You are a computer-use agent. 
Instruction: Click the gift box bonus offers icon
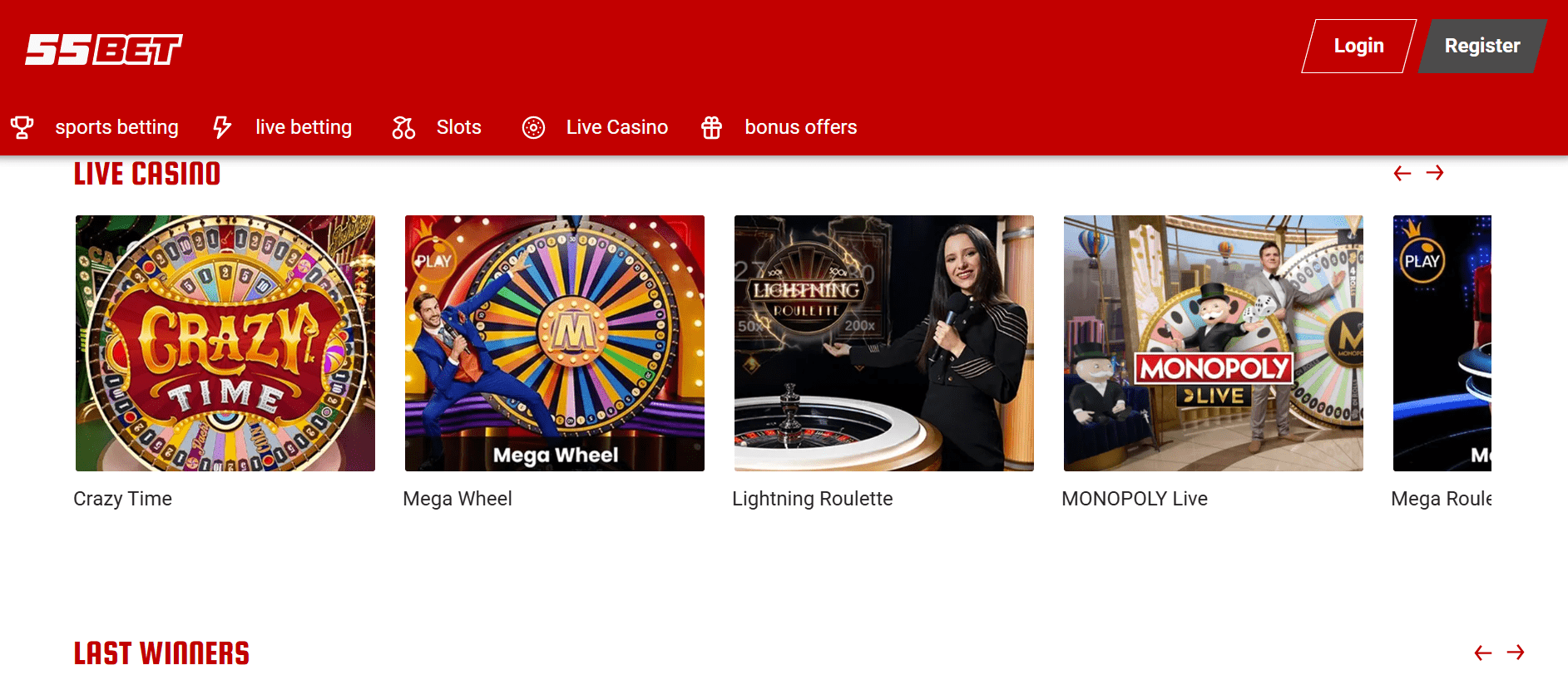coord(711,127)
